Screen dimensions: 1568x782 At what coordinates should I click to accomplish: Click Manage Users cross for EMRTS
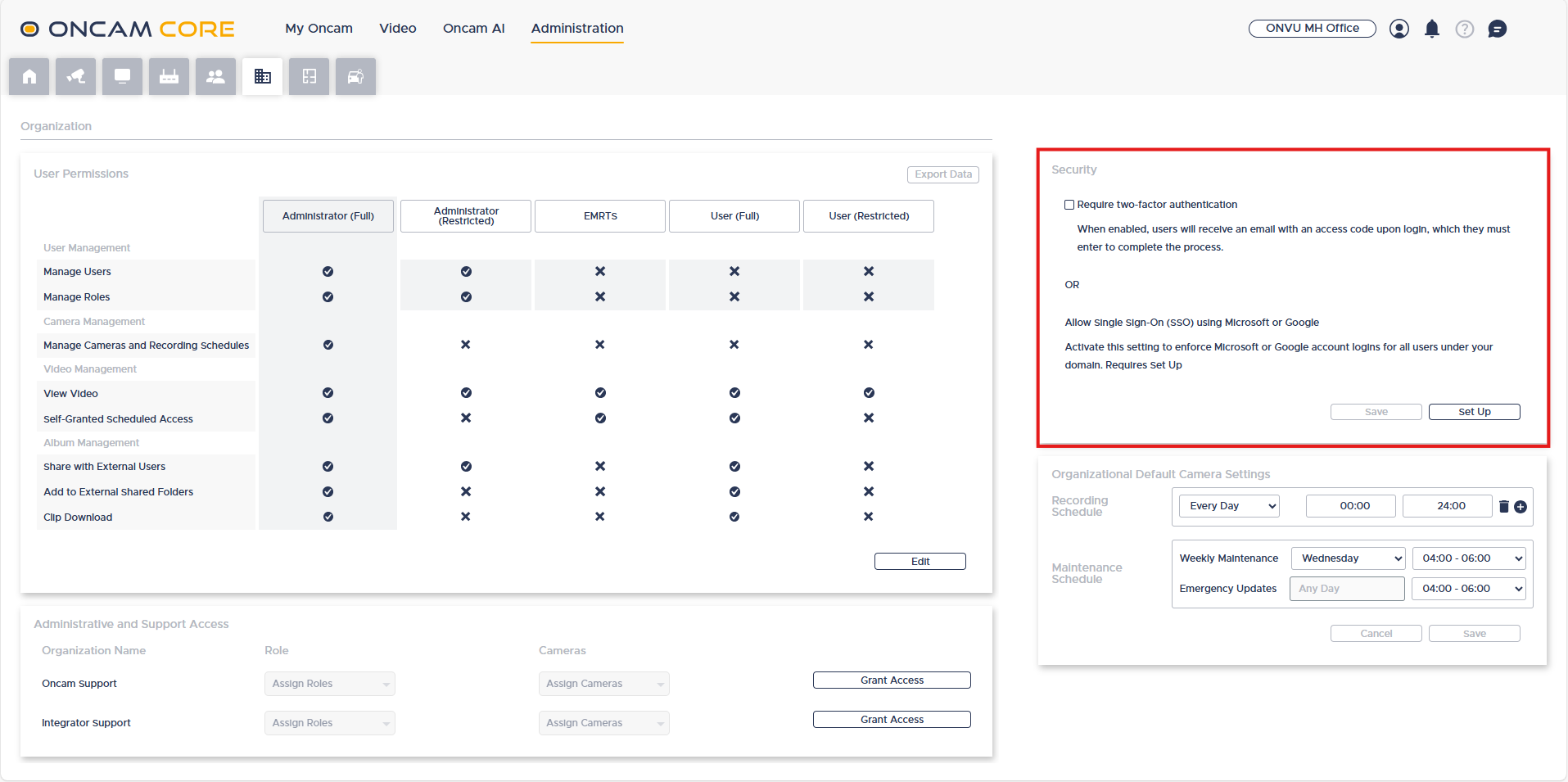click(x=600, y=272)
